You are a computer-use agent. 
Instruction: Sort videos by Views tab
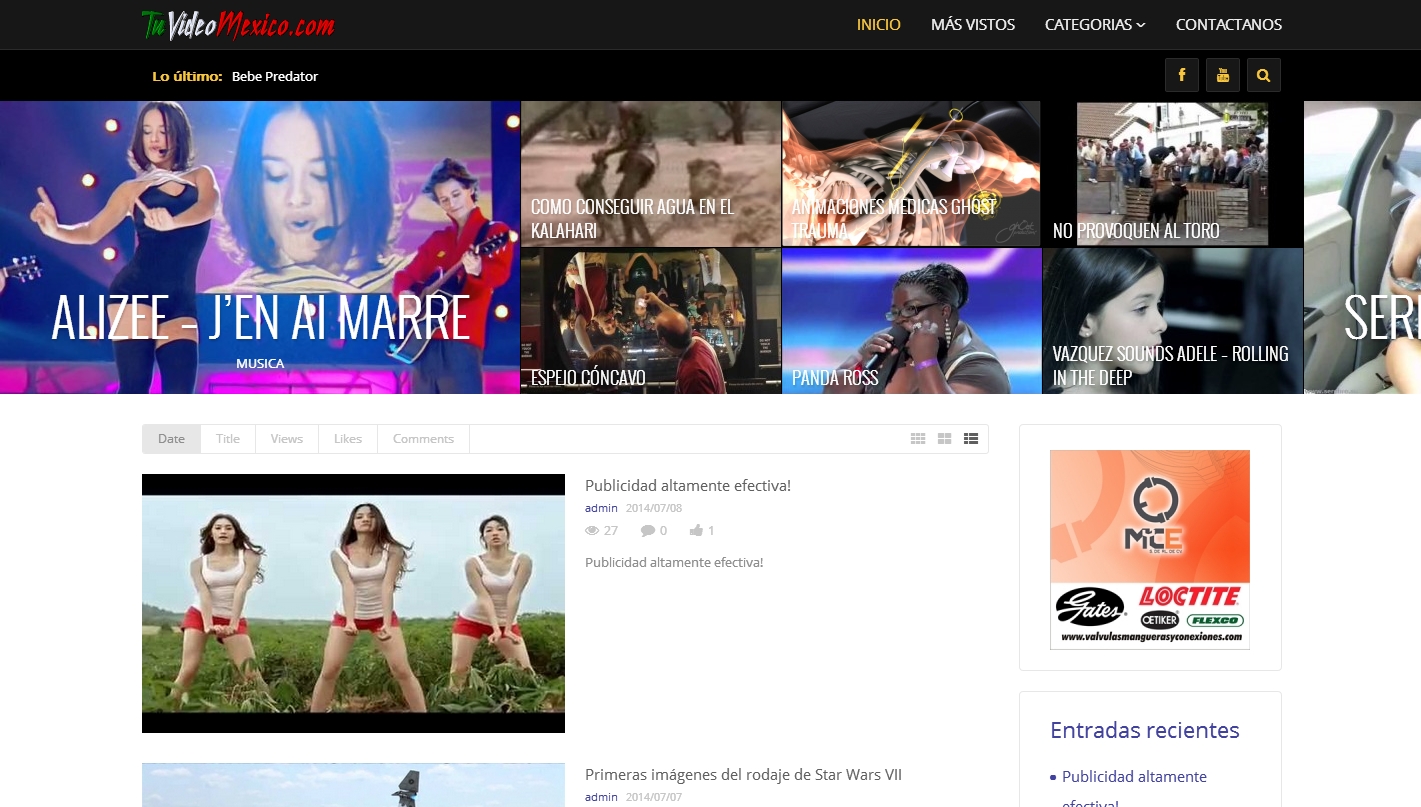pos(286,439)
